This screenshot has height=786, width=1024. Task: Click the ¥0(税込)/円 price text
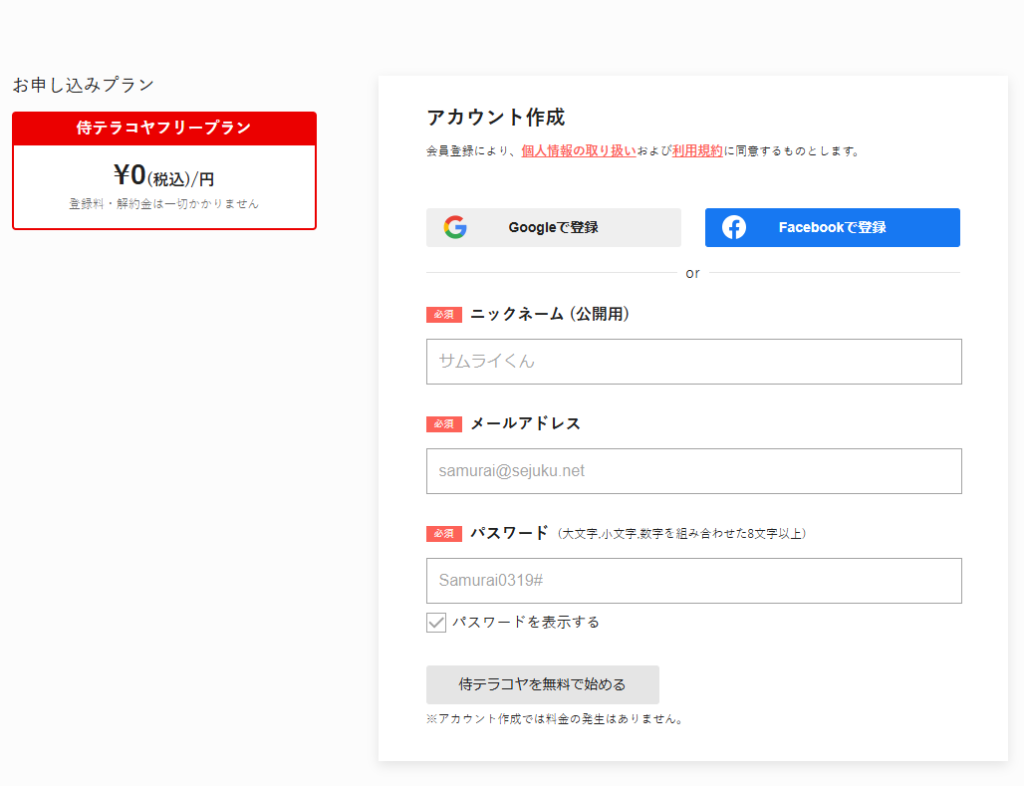click(164, 176)
